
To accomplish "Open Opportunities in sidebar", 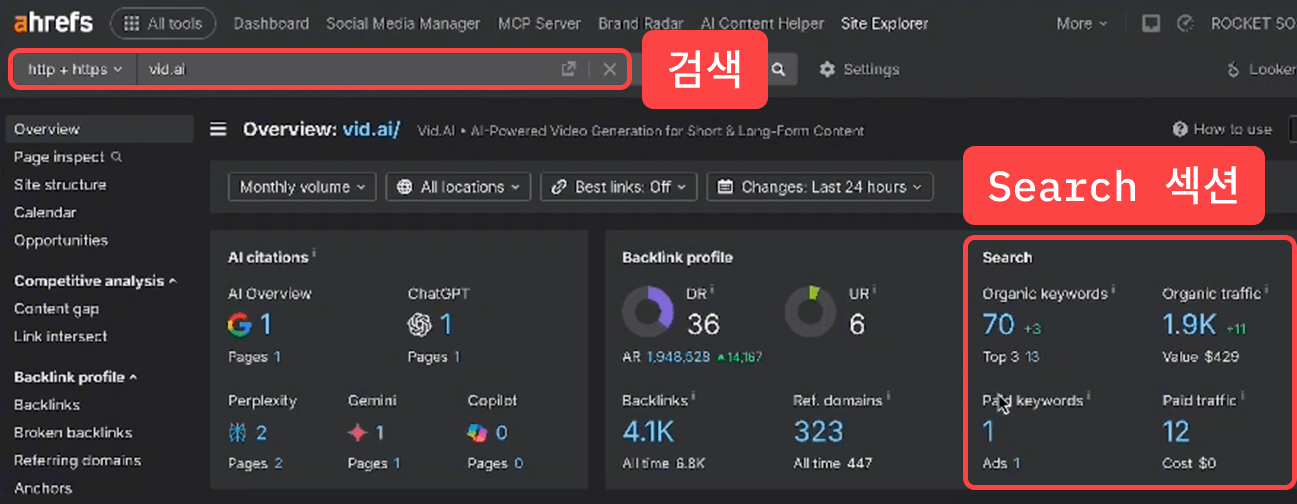I will pos(61,240).
